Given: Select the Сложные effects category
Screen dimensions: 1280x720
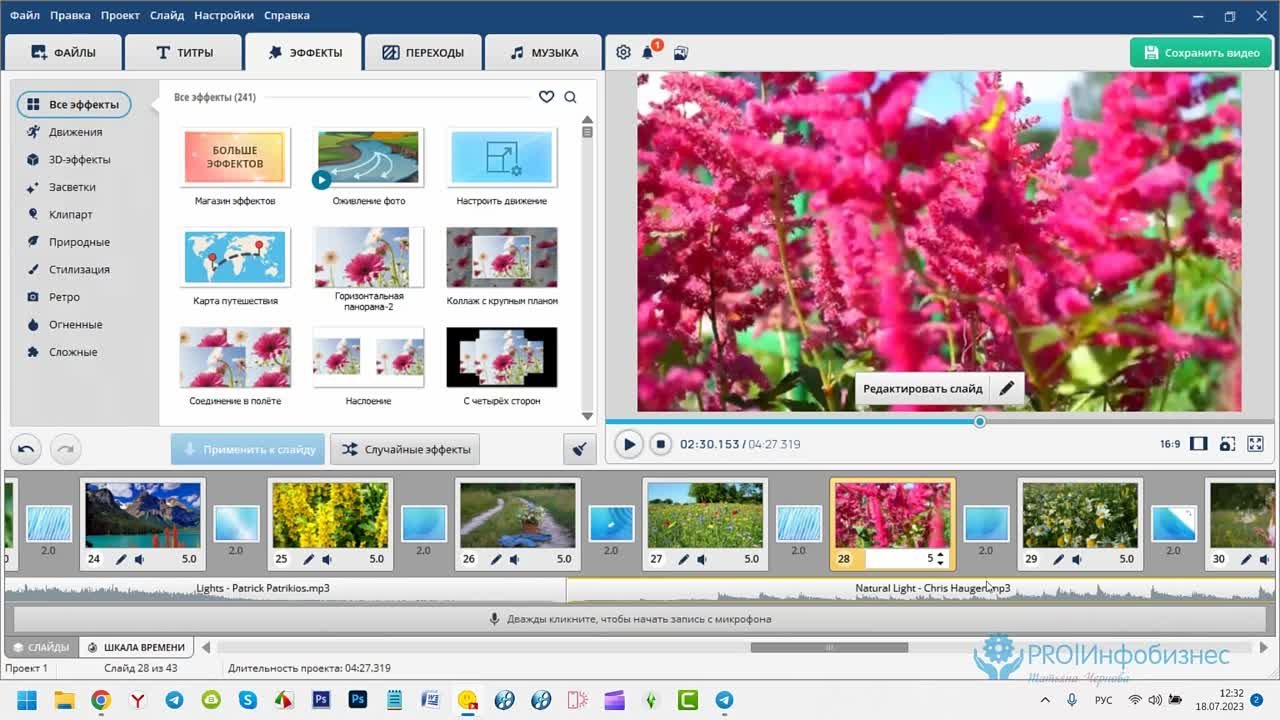Looking at the screenshot, I should pyautogui.click(x=73, y=352).
